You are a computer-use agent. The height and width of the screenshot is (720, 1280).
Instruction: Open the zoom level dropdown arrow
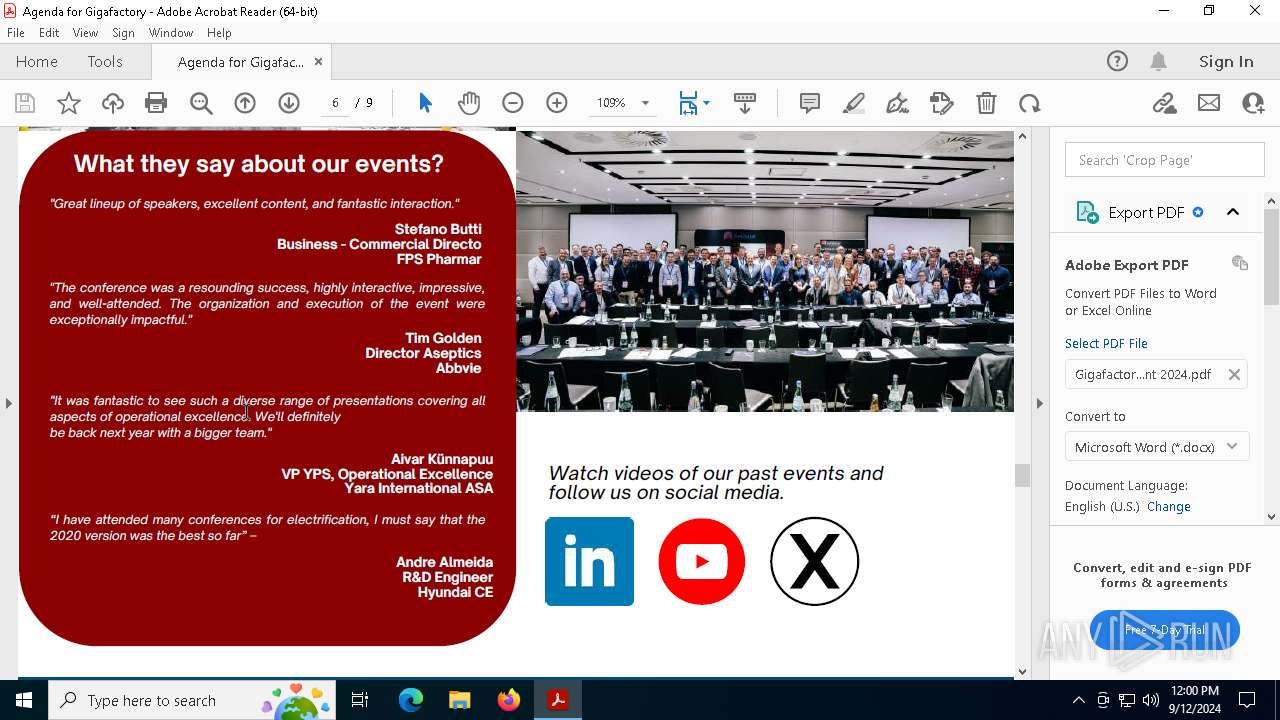(x=645, y=103)
